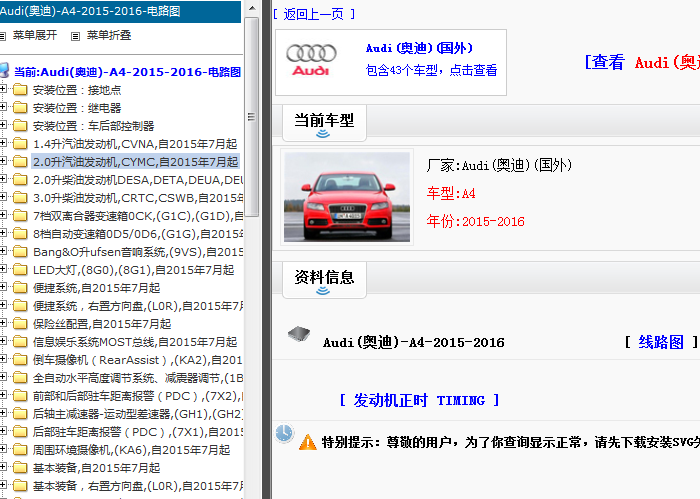Open the Audi (奥迪) (国外) brand link
This screenshot has width=700, height=499.
click(419, 48)
